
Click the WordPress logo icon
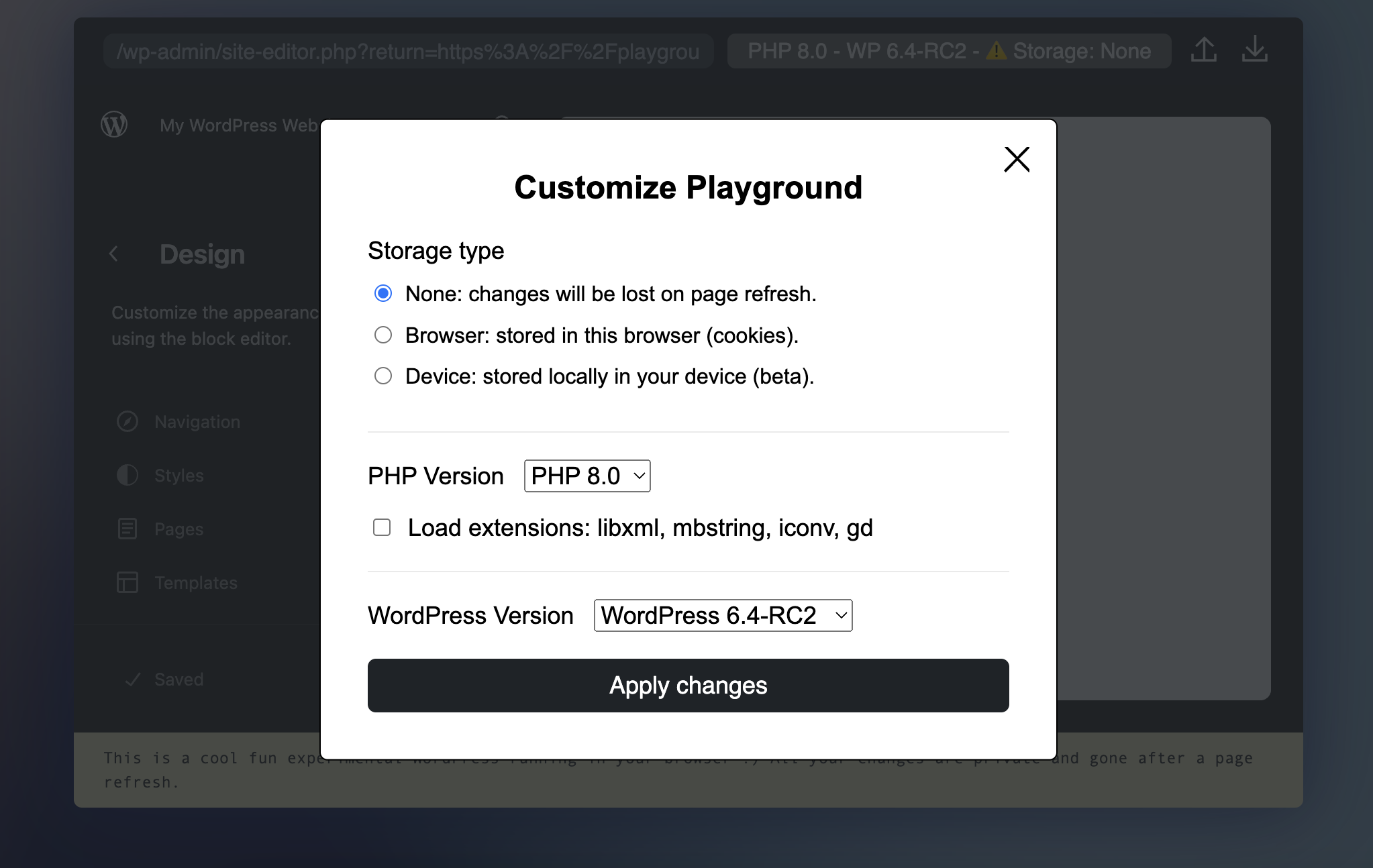[x=114, y=125]
